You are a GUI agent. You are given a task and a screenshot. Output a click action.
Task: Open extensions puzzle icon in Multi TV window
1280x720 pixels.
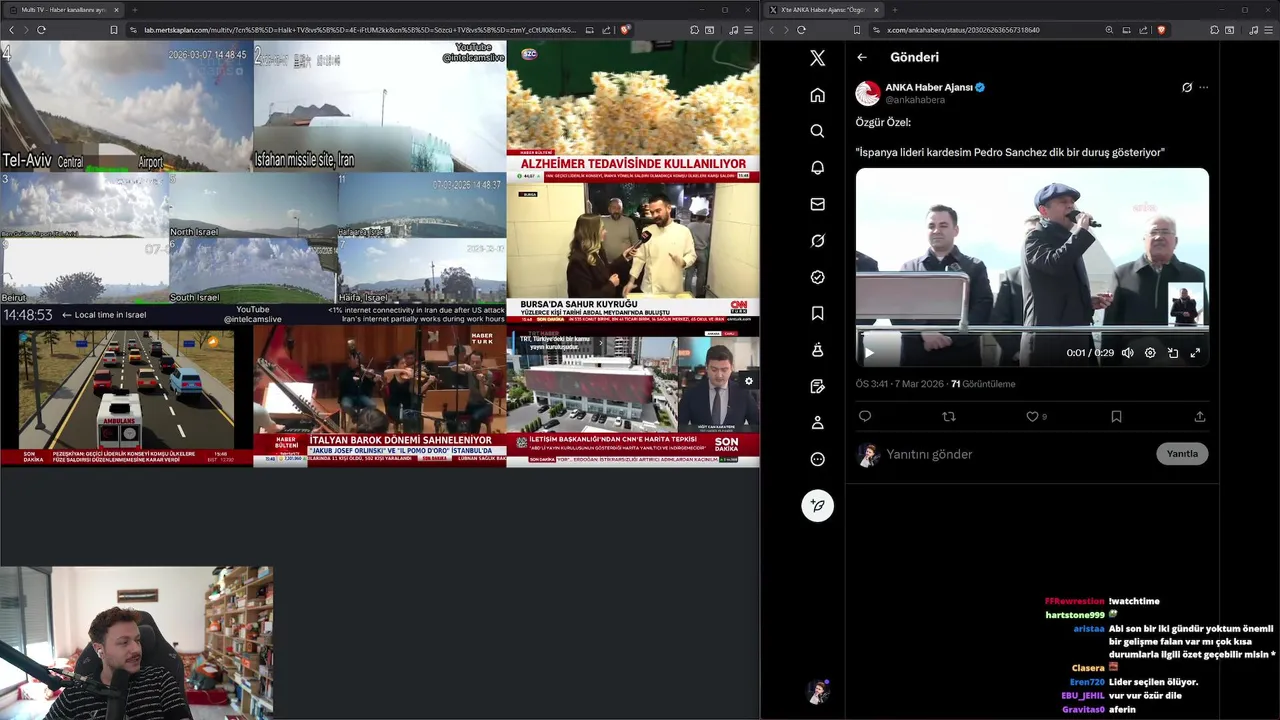[695, 30]
